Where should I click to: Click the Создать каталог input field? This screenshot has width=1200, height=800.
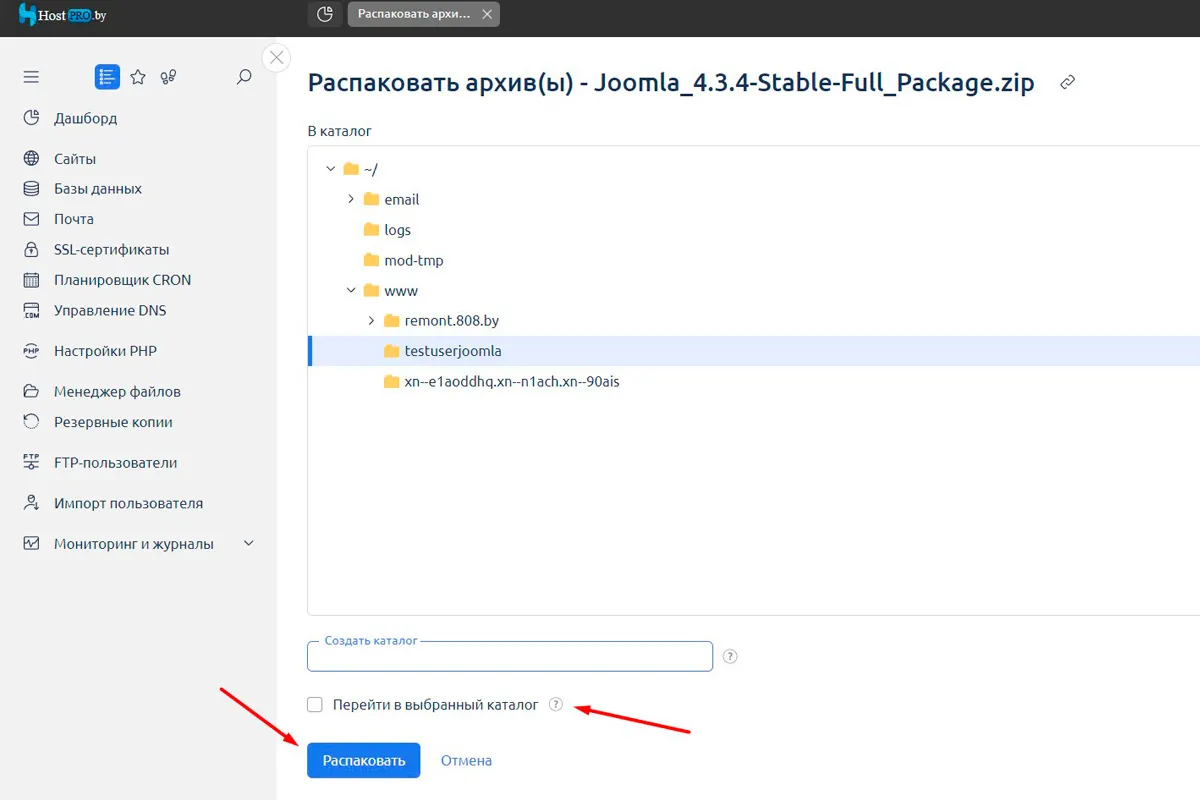coord(510,656)
